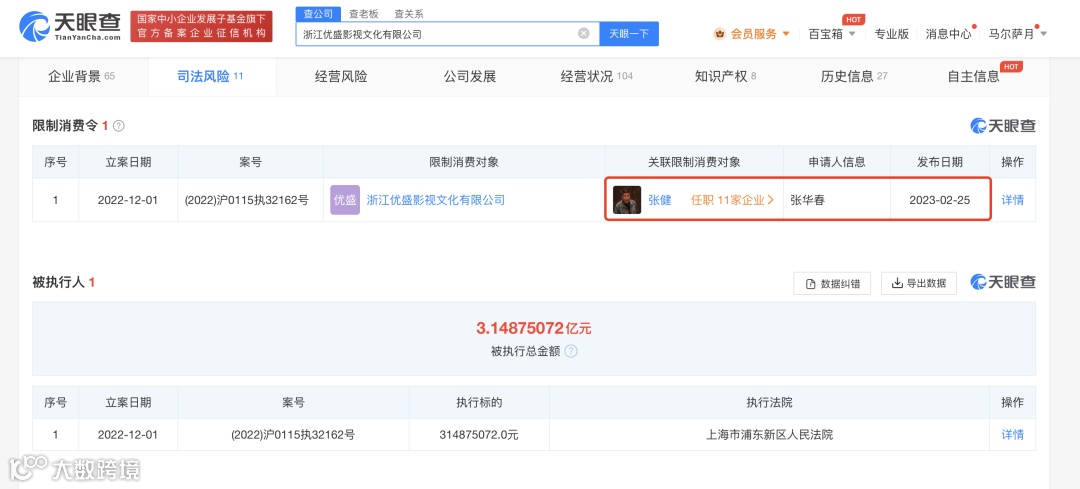Open the 百宝箱 dropdown
Image resolution: width=1080 pixels, height=489 pixels.
coord(832,34)
